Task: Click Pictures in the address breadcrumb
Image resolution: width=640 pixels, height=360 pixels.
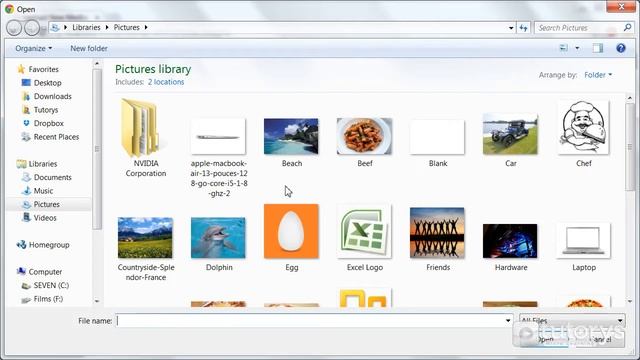Action: 127,27
